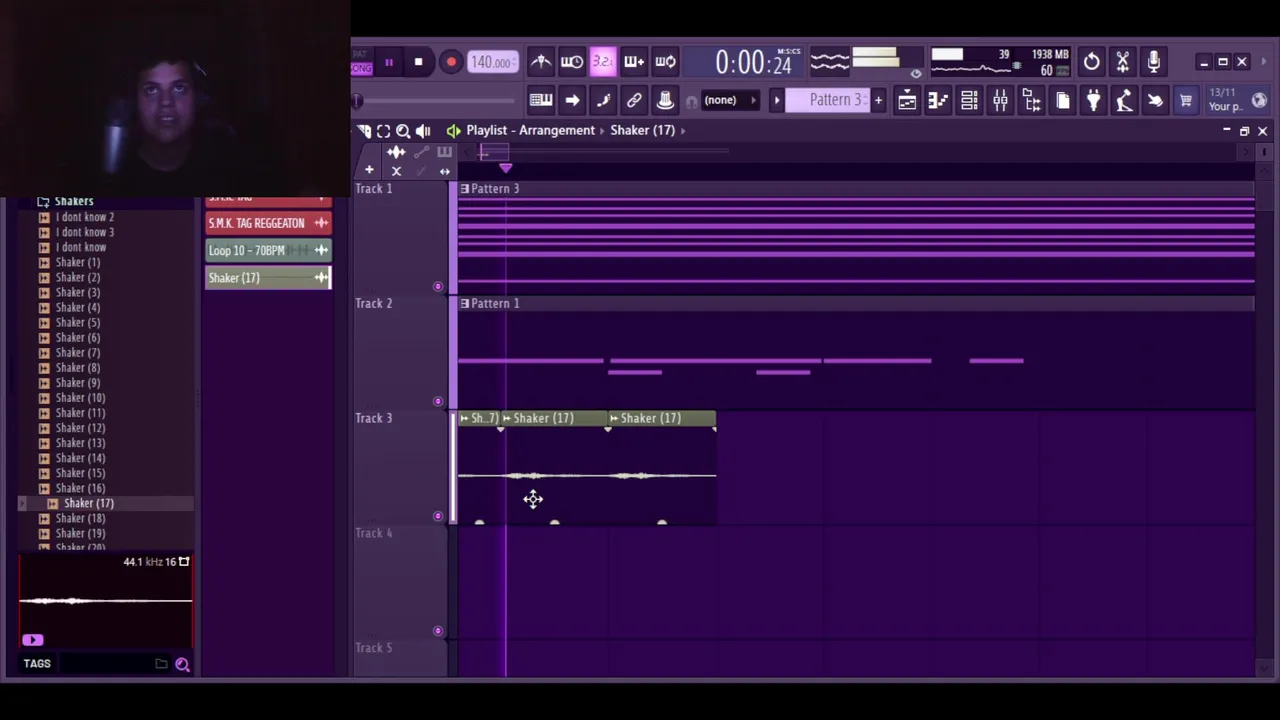This screenshot has width=1280, height=720.
Task: Open pattern menu arrow beside Pattern 3
Action: [x=776, y=100]
